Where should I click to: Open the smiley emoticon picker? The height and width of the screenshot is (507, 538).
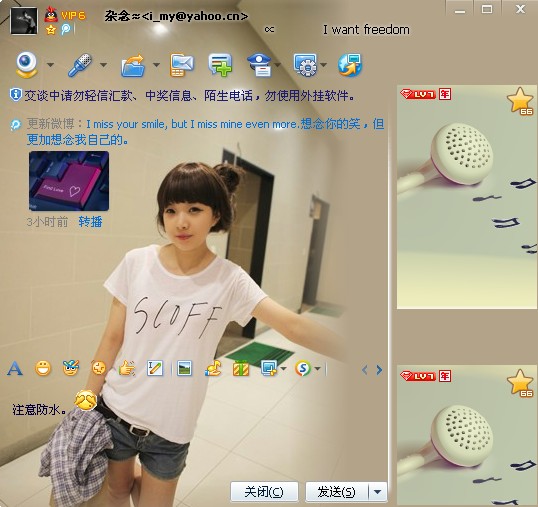click(43, 369)
